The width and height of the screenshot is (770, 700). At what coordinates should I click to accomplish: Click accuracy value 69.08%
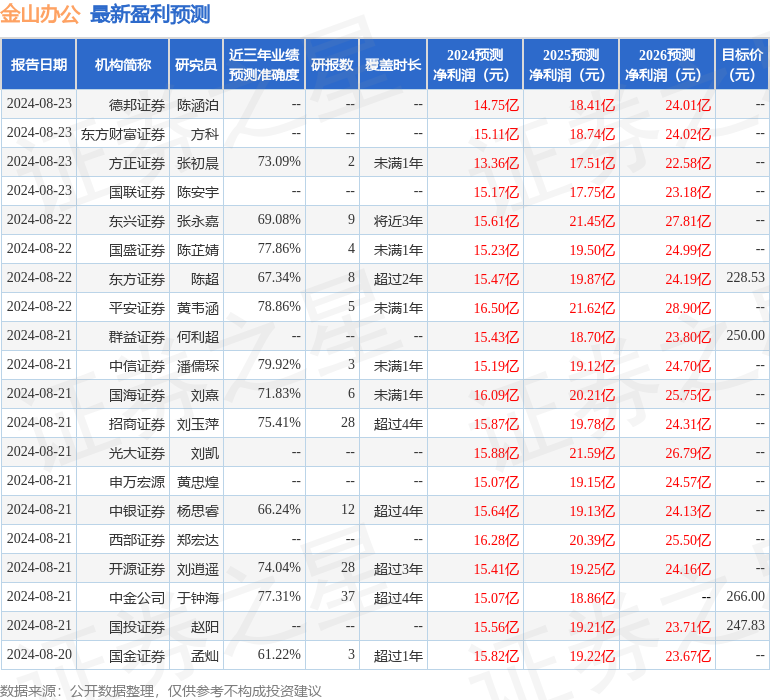[x=279, y=219]
